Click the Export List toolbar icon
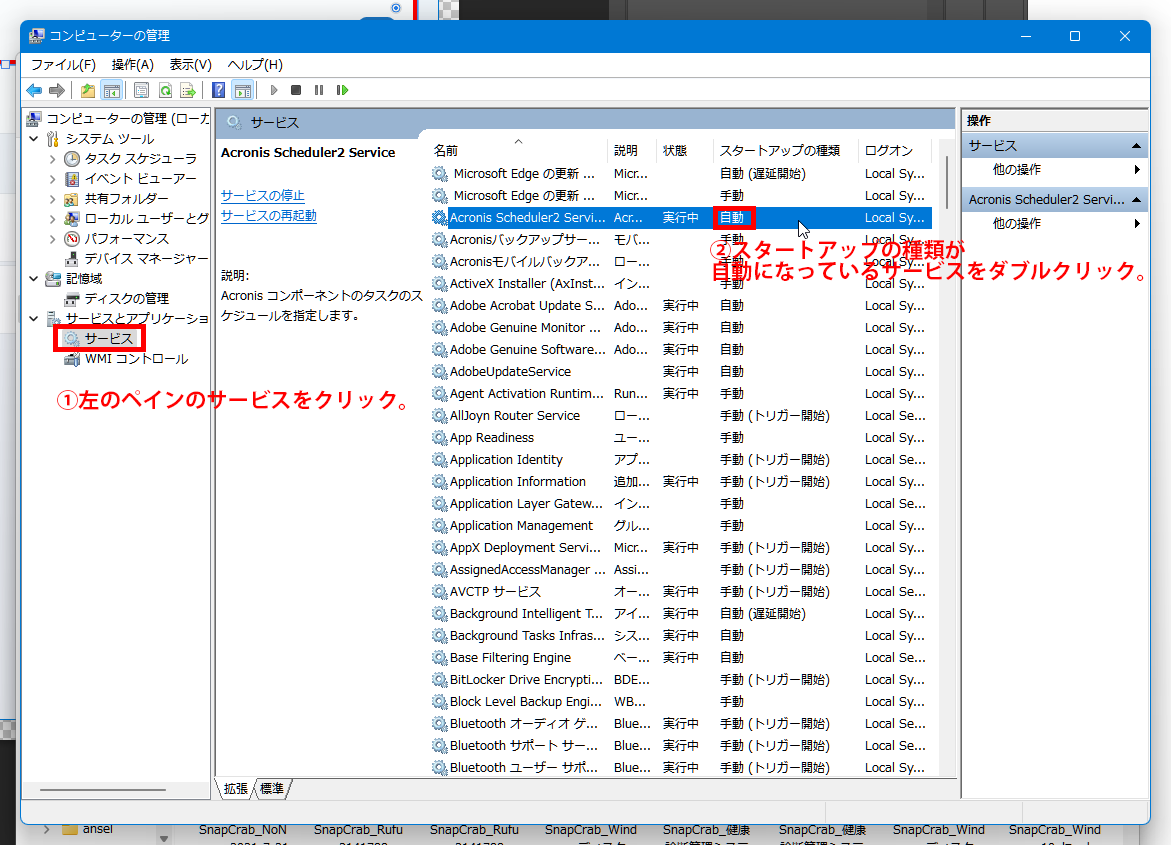 [x=188, y=90]
